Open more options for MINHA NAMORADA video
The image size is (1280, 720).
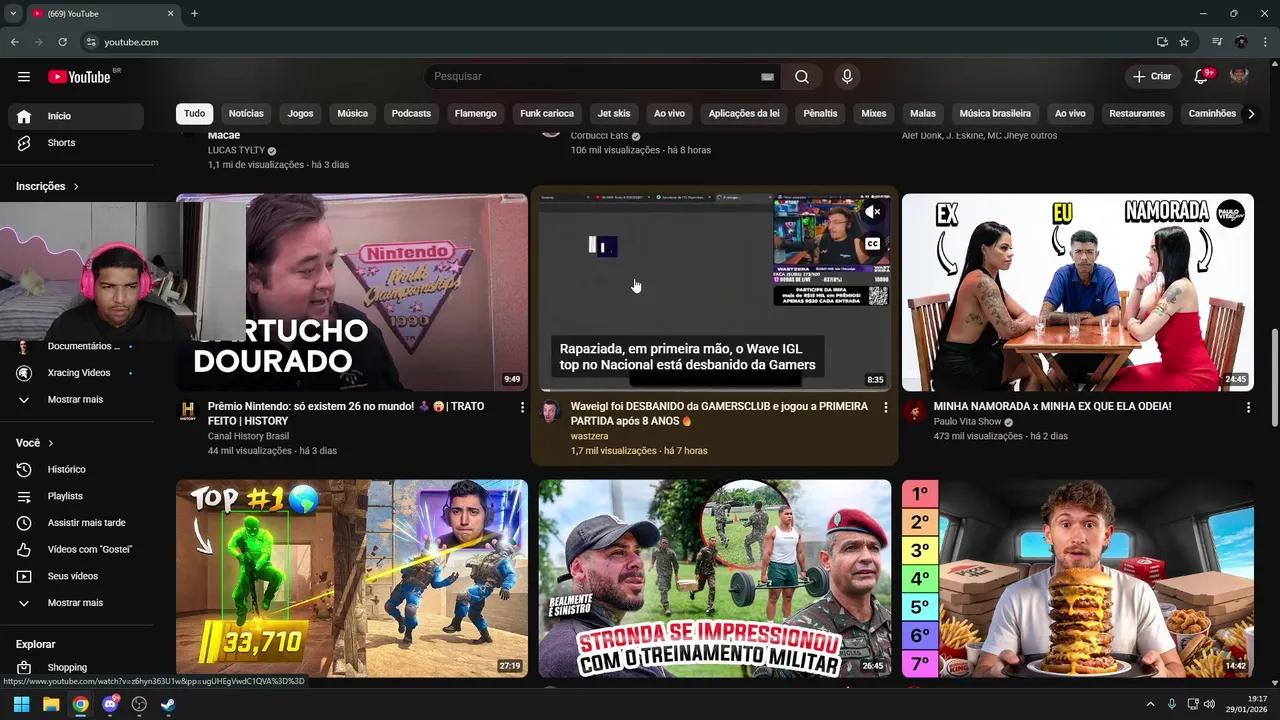[x=1248, y=407]
